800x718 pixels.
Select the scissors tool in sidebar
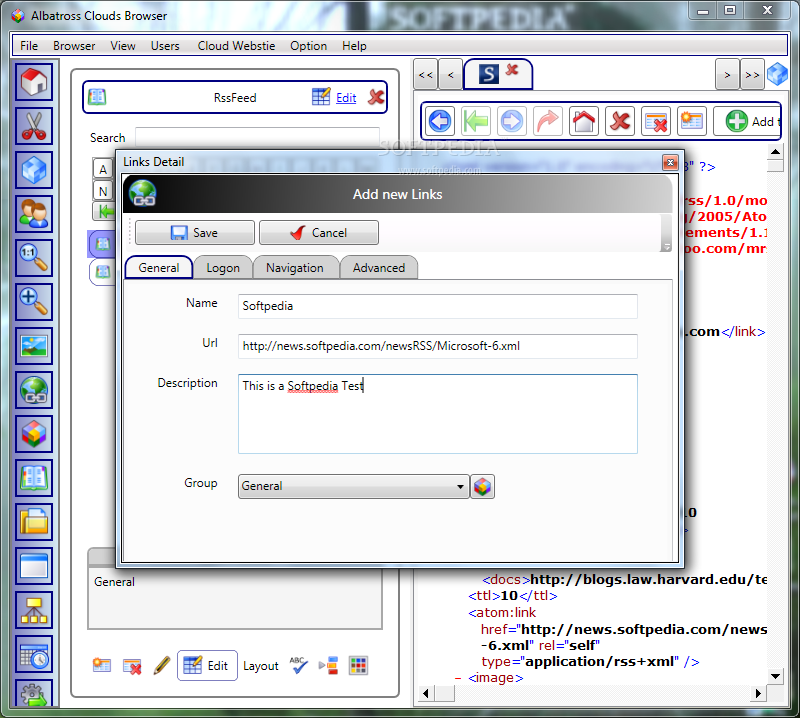[x=34, y=126]
